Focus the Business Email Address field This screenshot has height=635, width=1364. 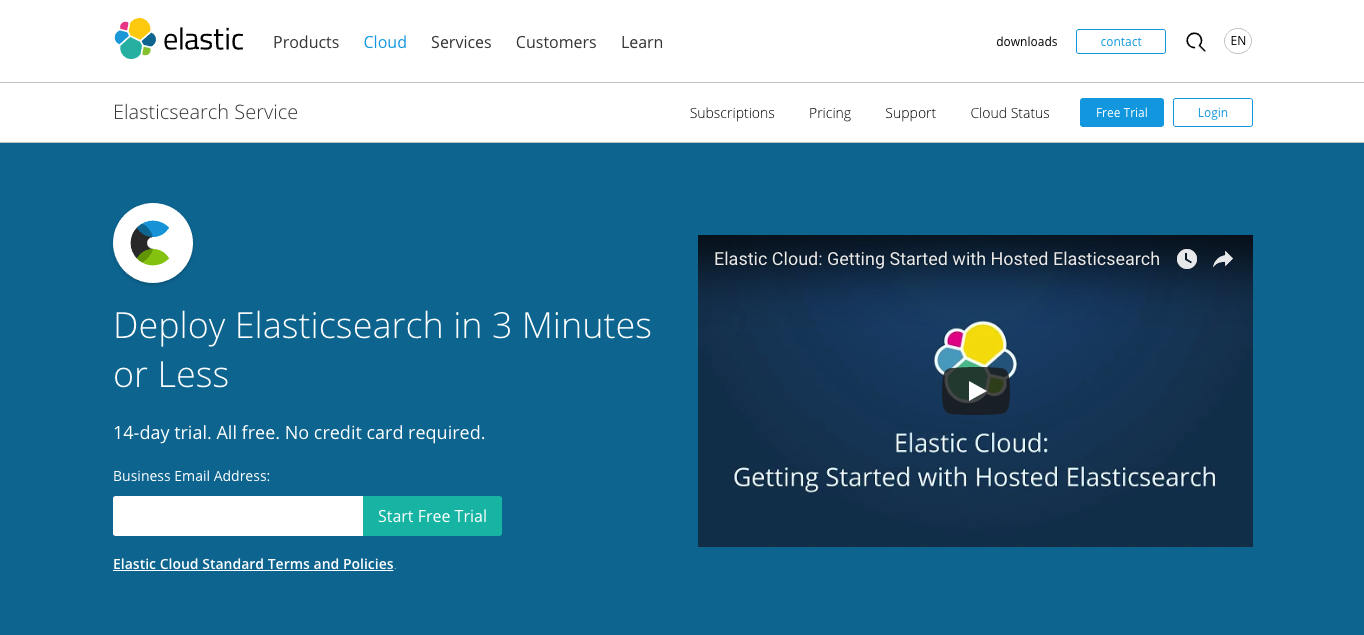coord(238,516)
